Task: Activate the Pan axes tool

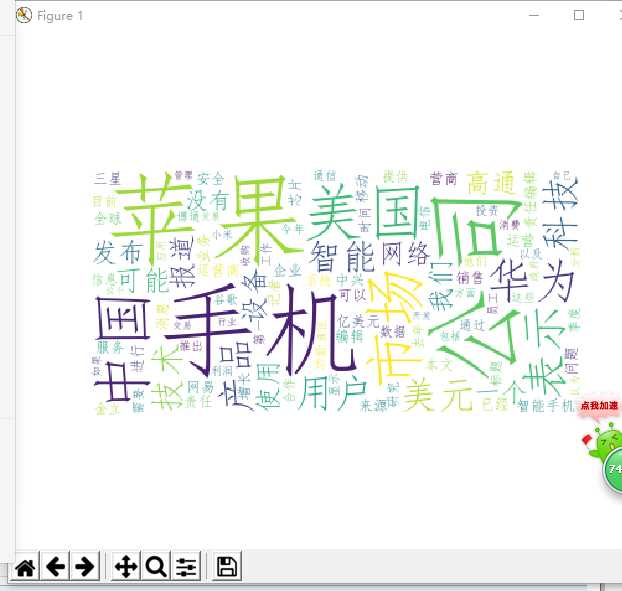Action: [x=126, y=567]
